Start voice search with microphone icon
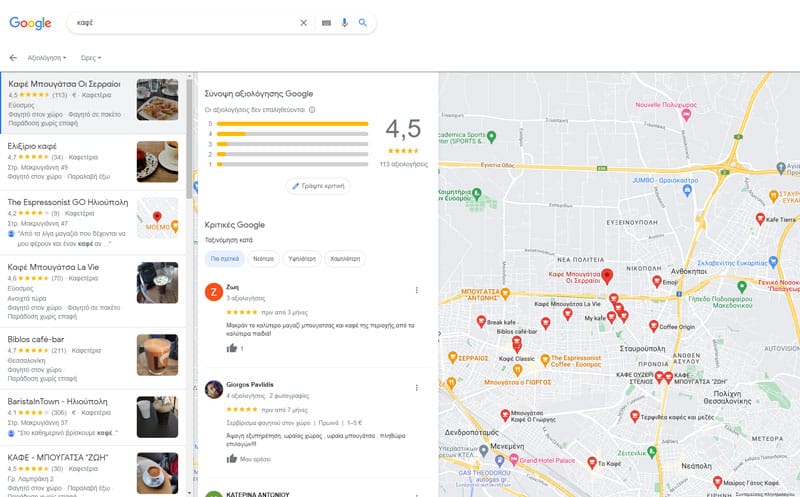Image resolution: width=800 pixels, height=497 pixels. tap(344, 23)
